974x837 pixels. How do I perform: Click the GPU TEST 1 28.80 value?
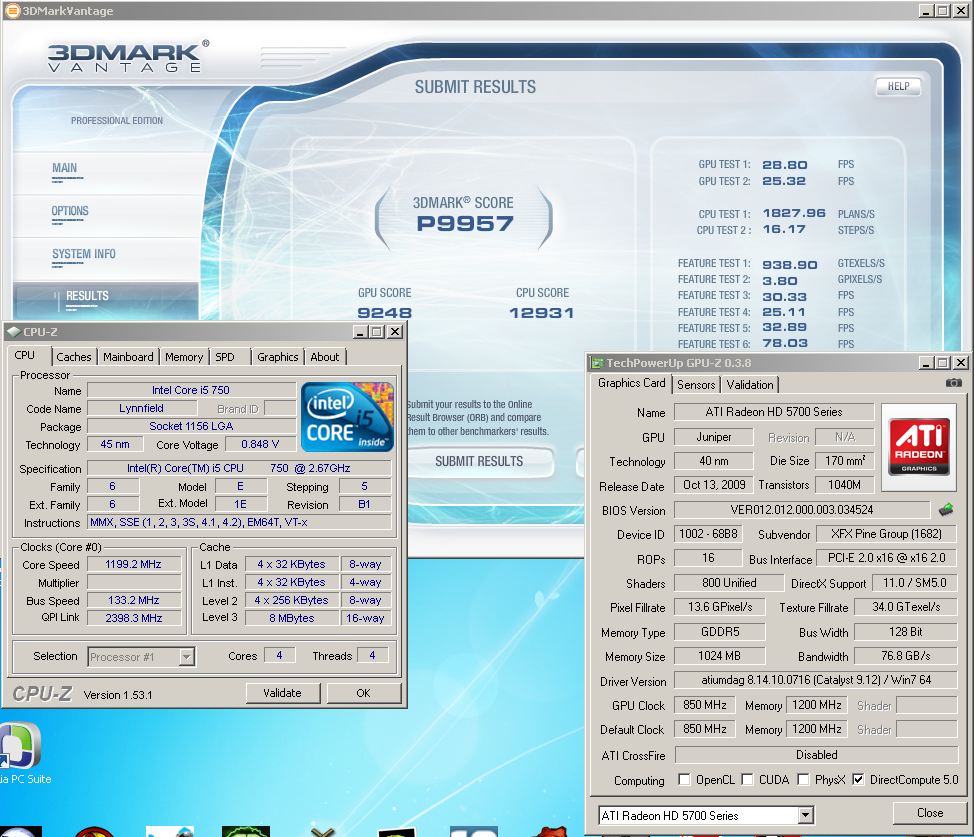785,165
